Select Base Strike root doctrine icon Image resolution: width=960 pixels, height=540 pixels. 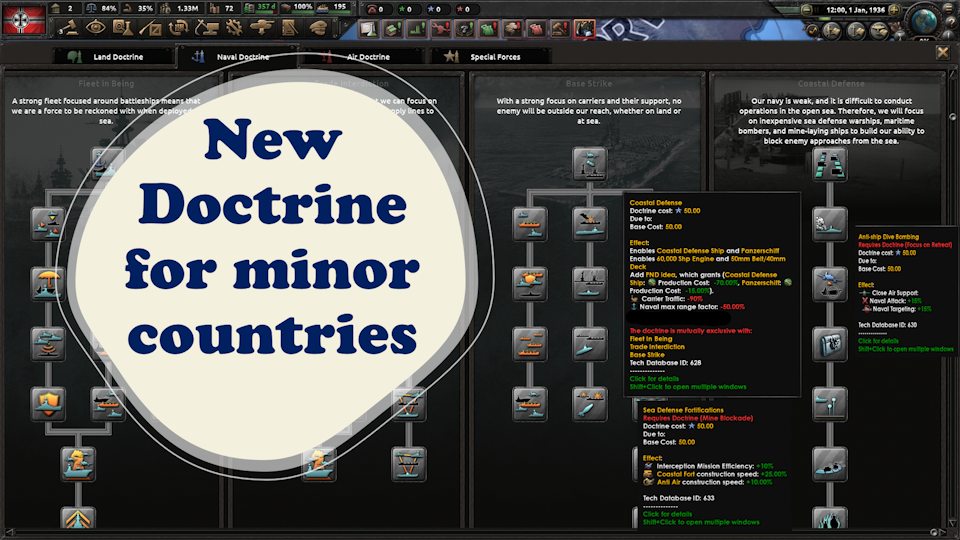coord(590,163)
